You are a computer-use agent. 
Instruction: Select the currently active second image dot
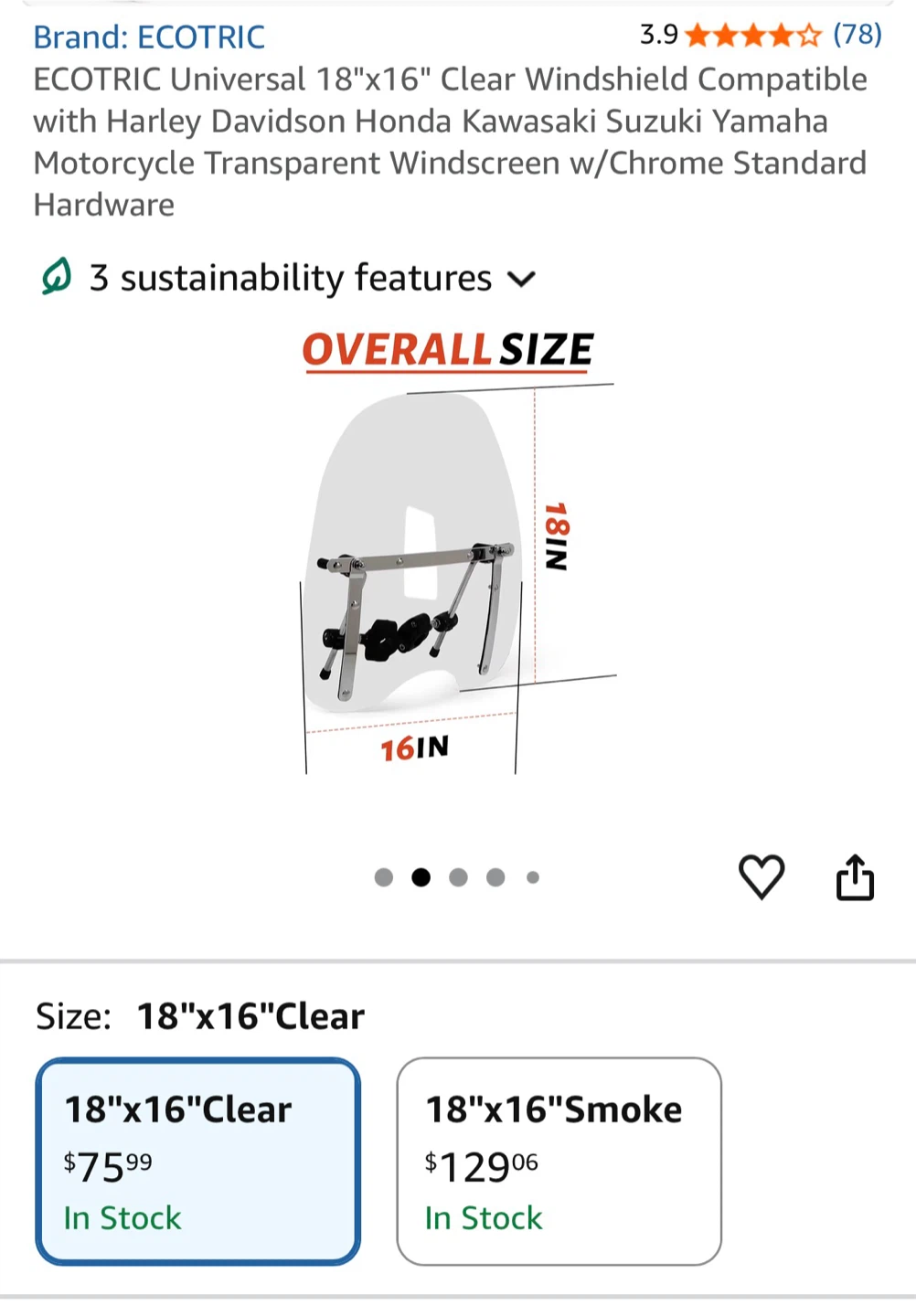(421, 877)
